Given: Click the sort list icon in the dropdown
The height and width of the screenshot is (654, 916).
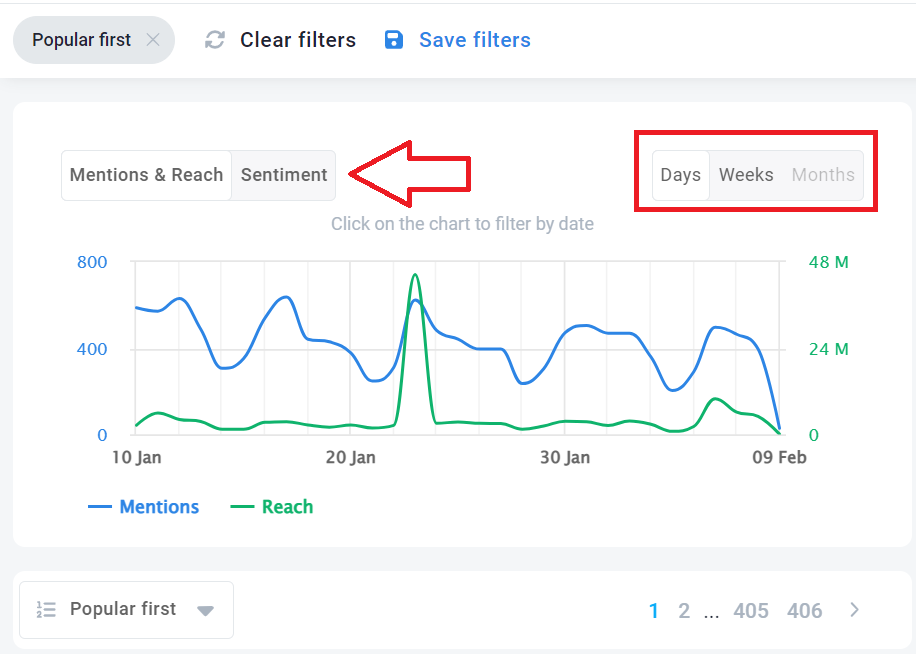Looking at the screenshot, I should (46, 609).
